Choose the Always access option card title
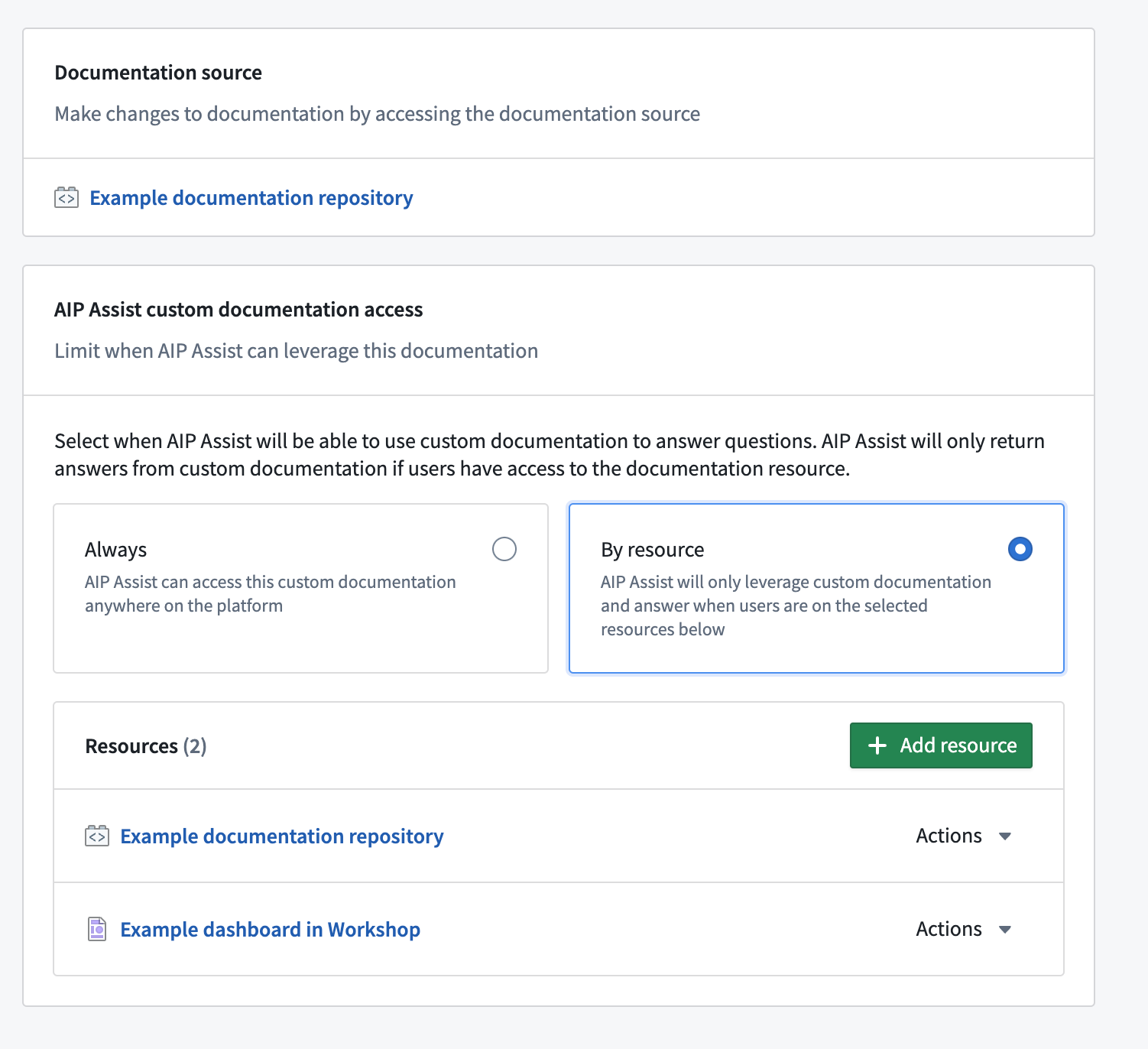This screenshot has width=1148, height=1049. [x=115, y=550]
